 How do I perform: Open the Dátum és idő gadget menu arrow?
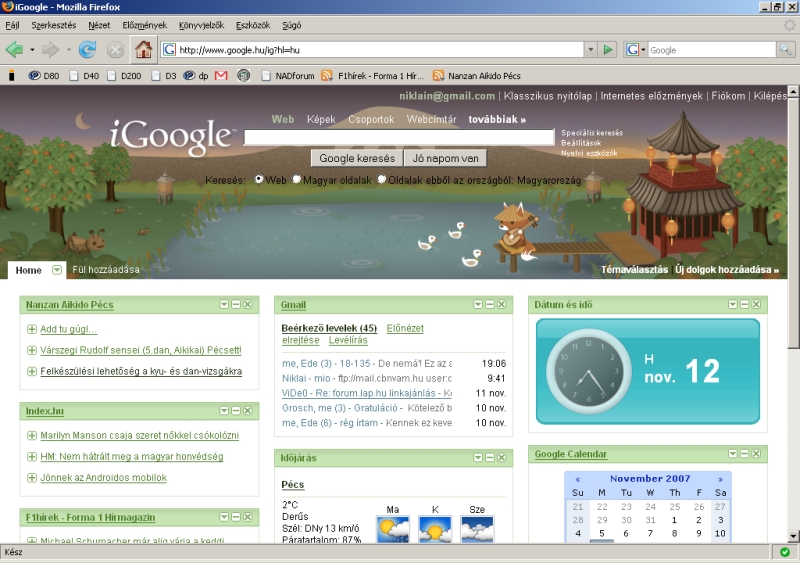pyautogui.click(x=733, y=304)
